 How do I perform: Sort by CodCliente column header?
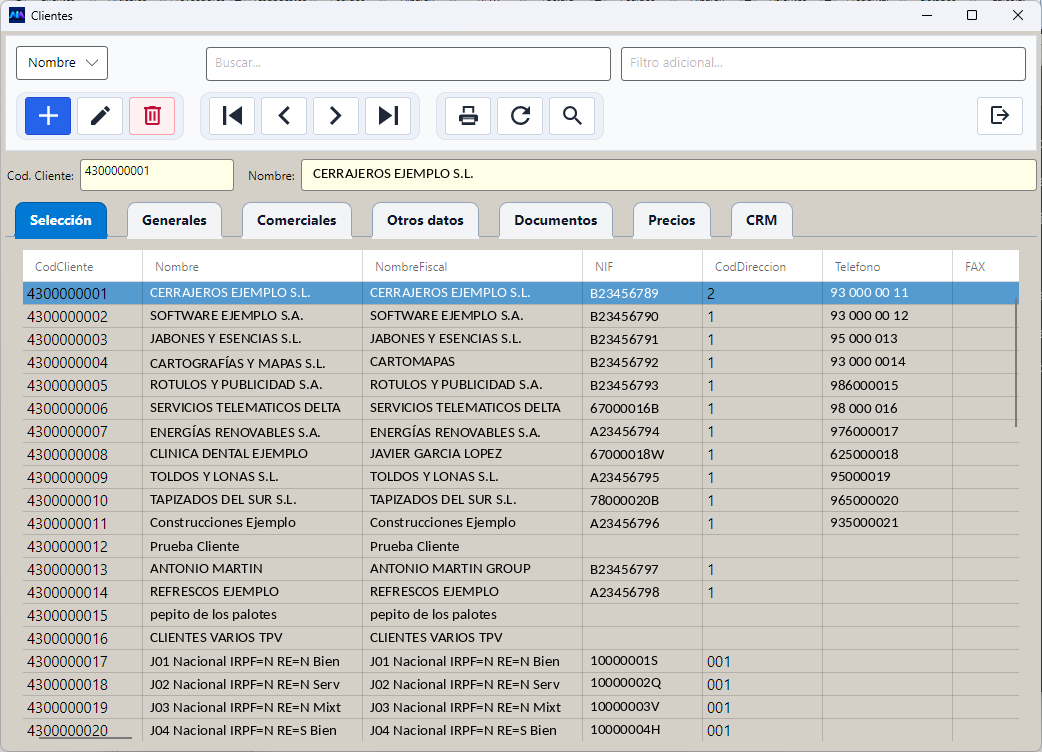[82, 266]
